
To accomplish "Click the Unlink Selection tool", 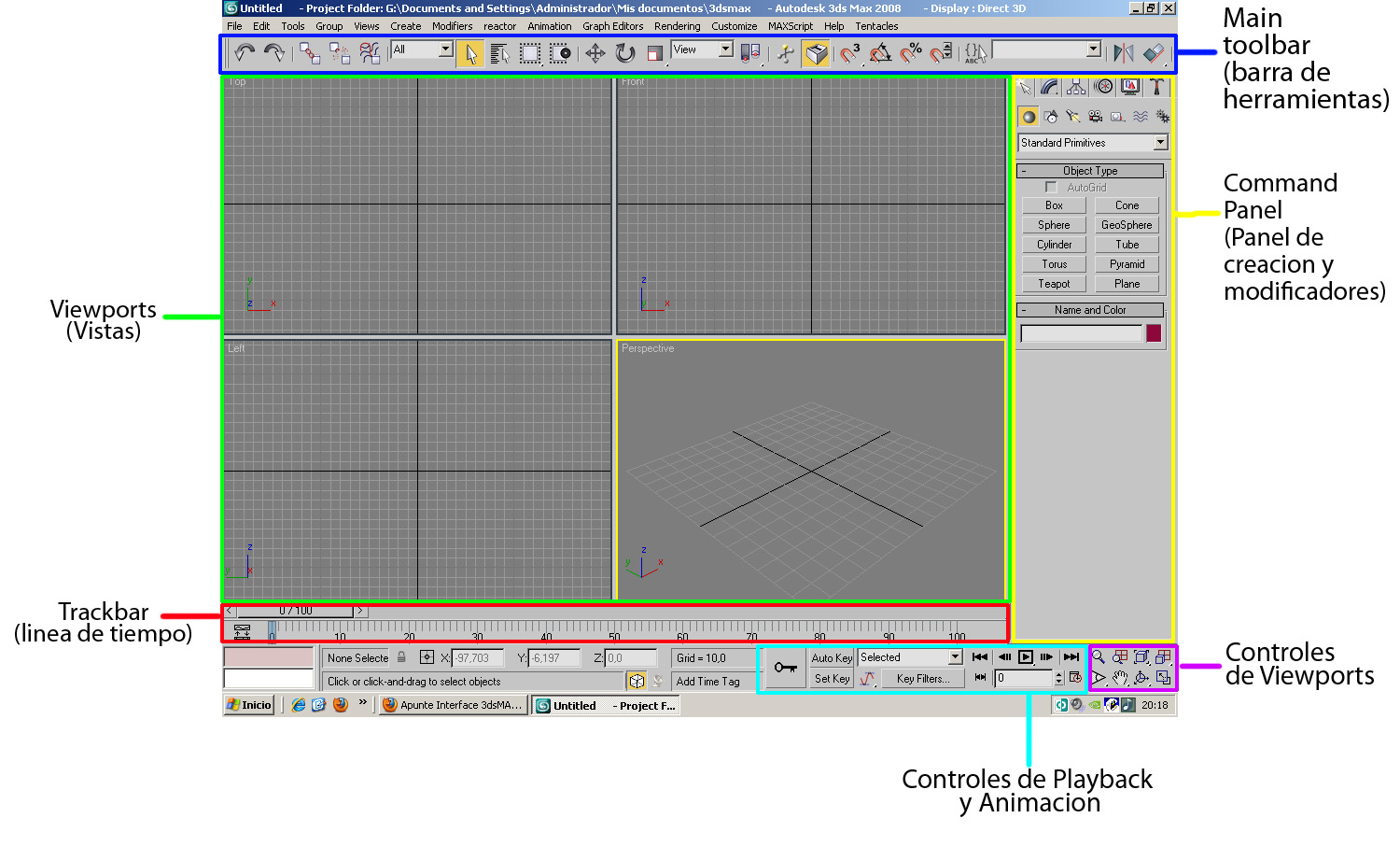I will tap(340, 53).
